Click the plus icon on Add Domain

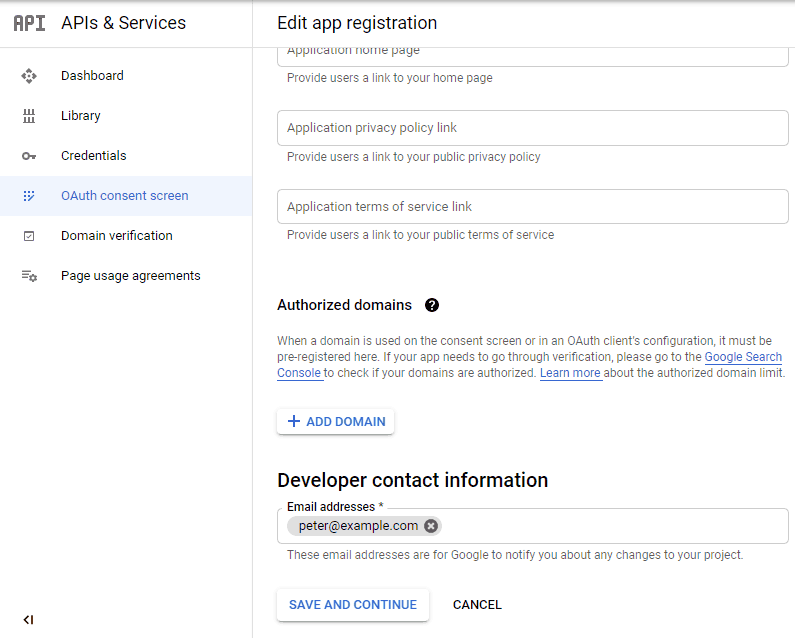tap(294, 421)
